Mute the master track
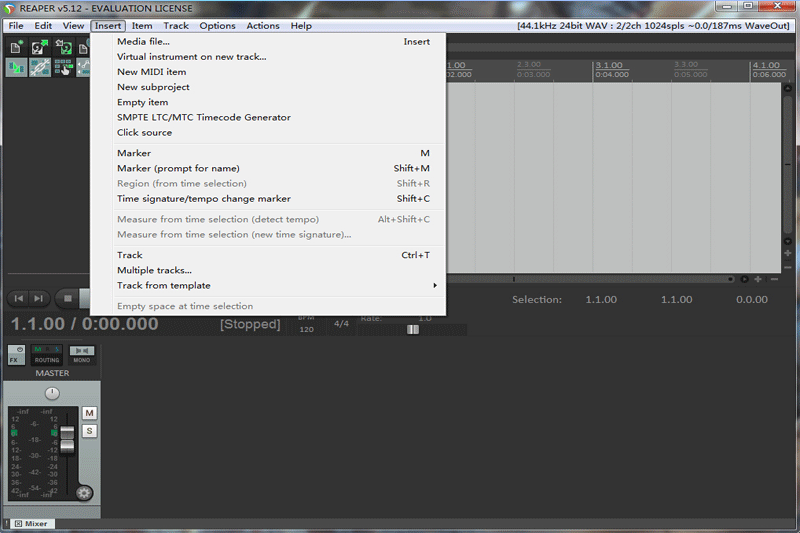 point(89,413)
